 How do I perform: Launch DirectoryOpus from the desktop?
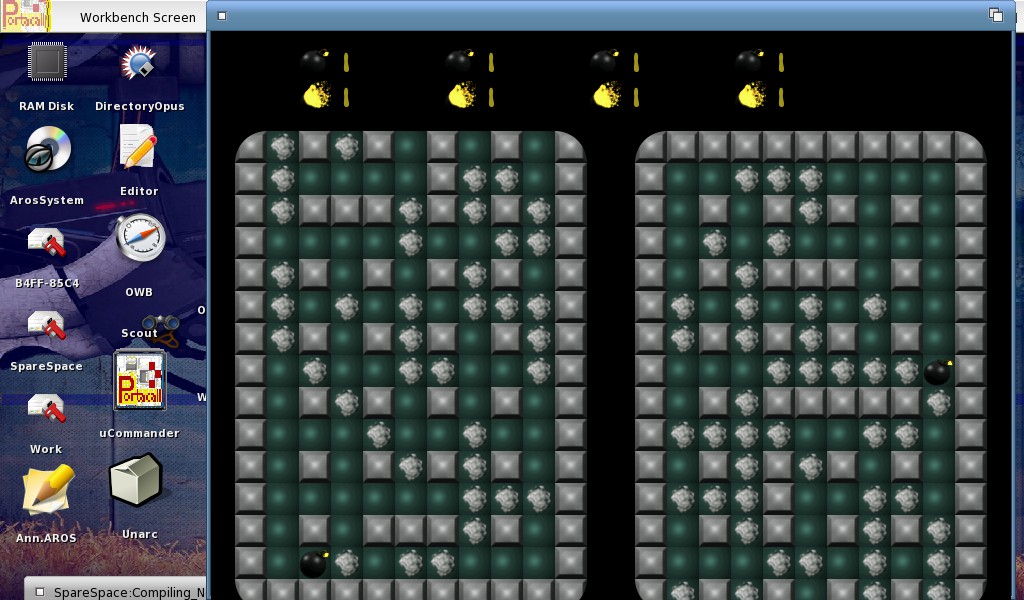138,63
